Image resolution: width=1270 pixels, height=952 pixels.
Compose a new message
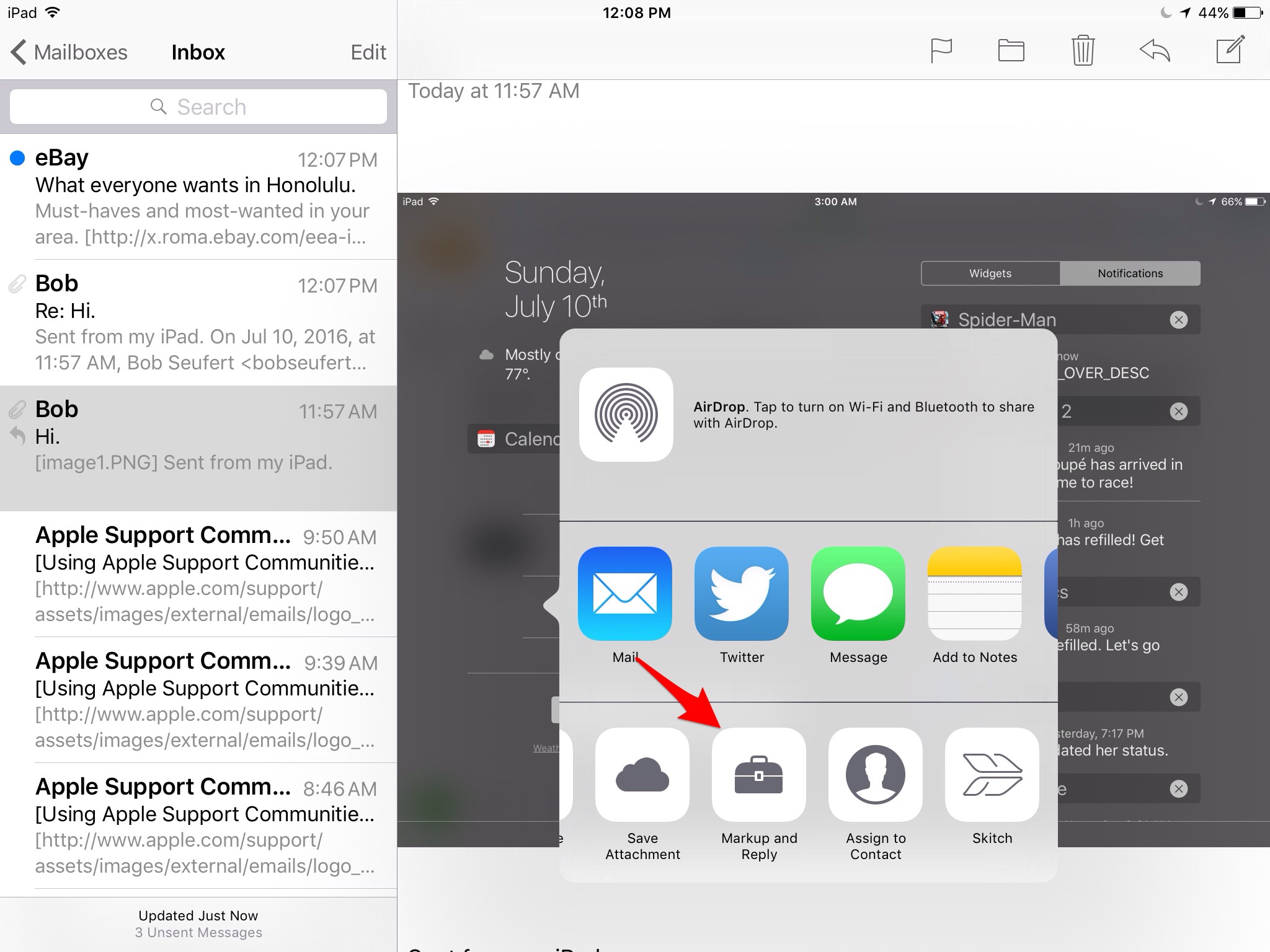1230,50
